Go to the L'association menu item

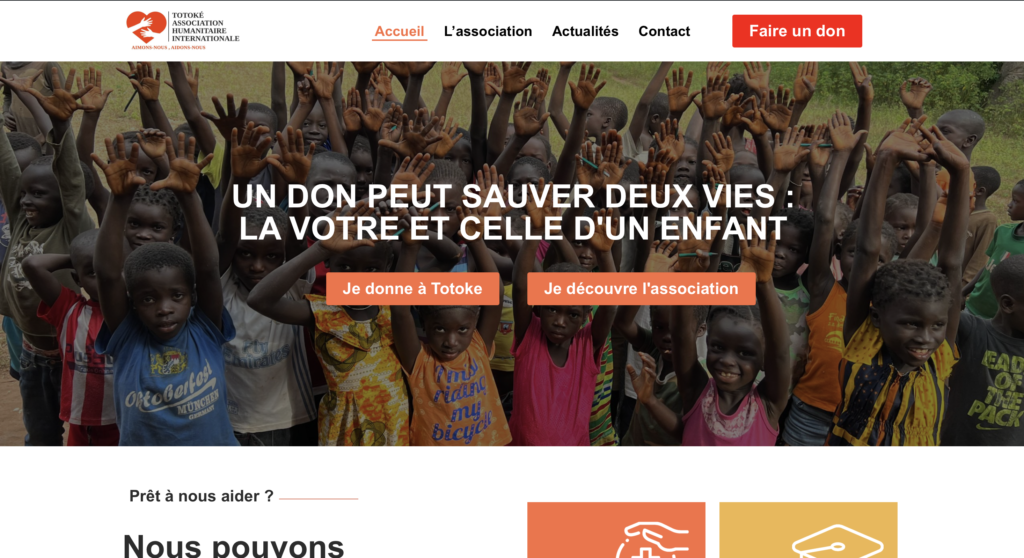pos(488,31)
